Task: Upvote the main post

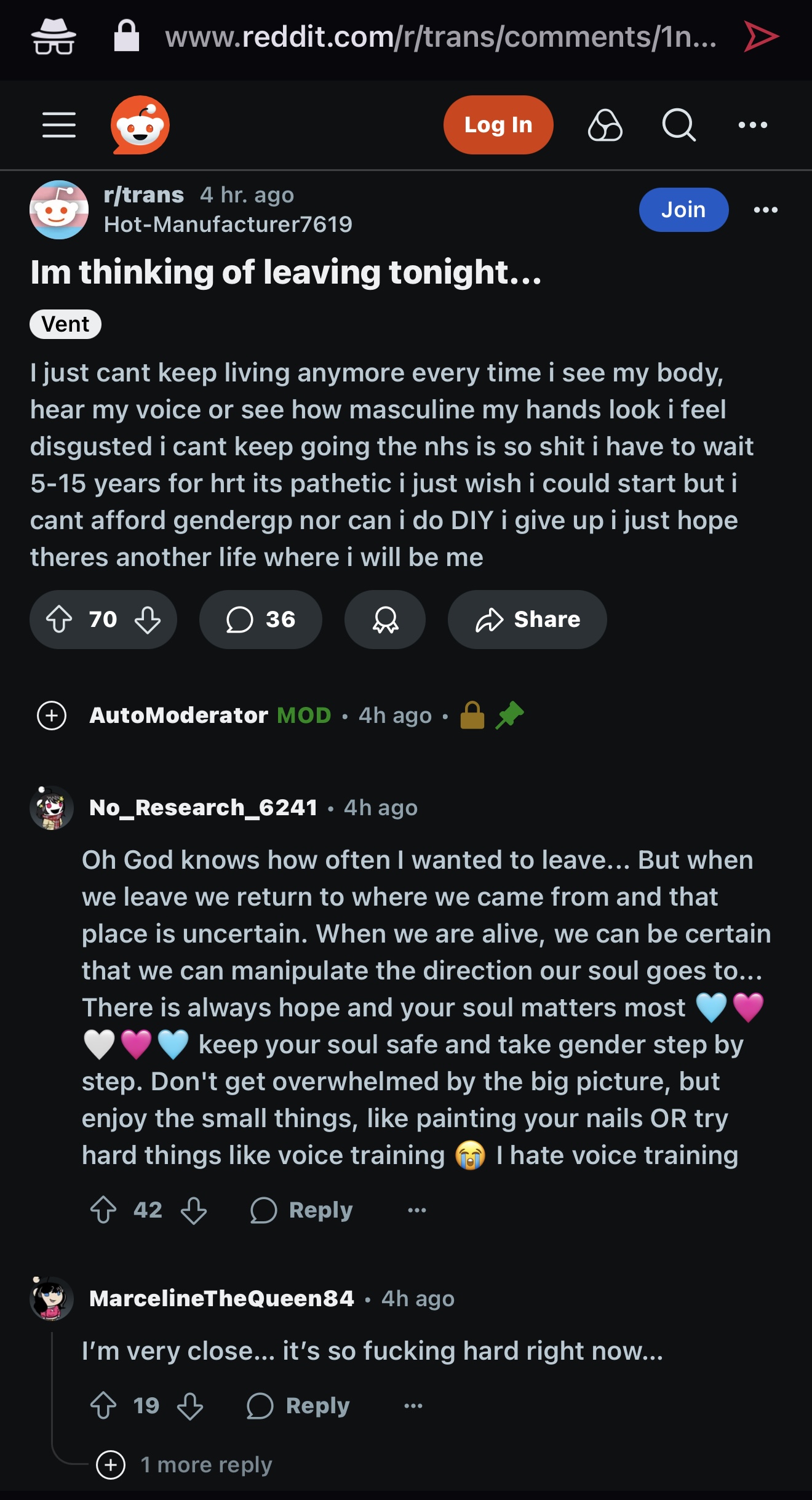Action: 60,619
